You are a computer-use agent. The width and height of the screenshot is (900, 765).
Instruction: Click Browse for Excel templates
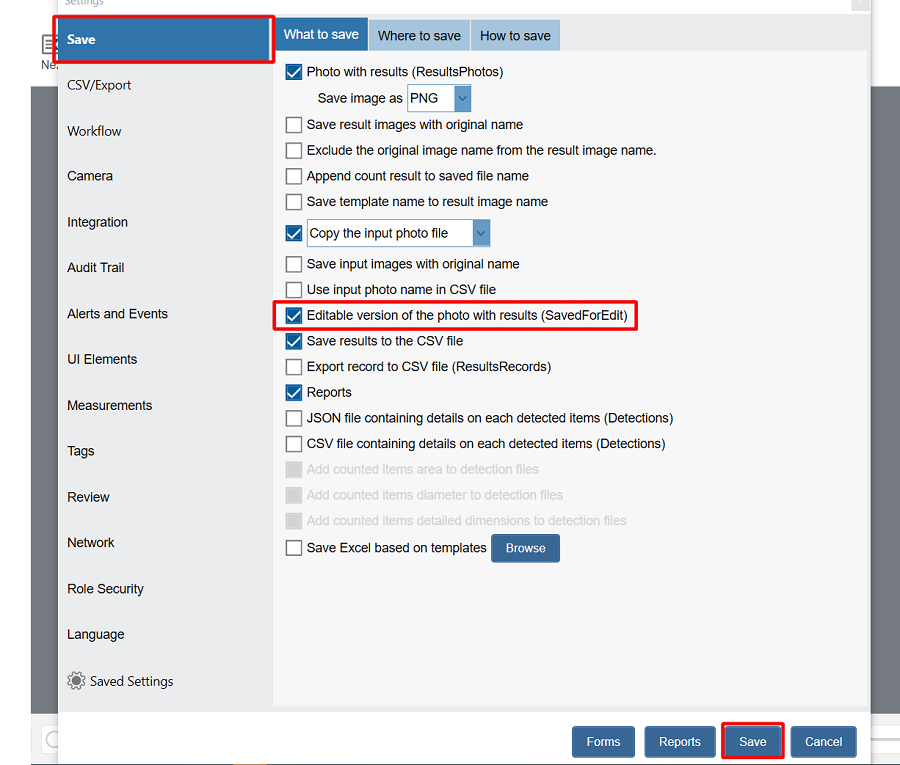[x=525, y=548]
